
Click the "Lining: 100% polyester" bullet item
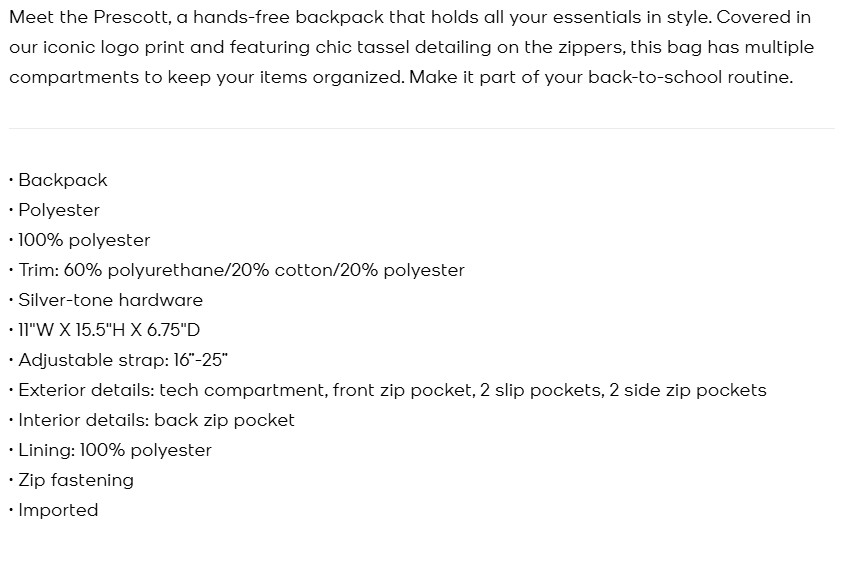point(115,450)
